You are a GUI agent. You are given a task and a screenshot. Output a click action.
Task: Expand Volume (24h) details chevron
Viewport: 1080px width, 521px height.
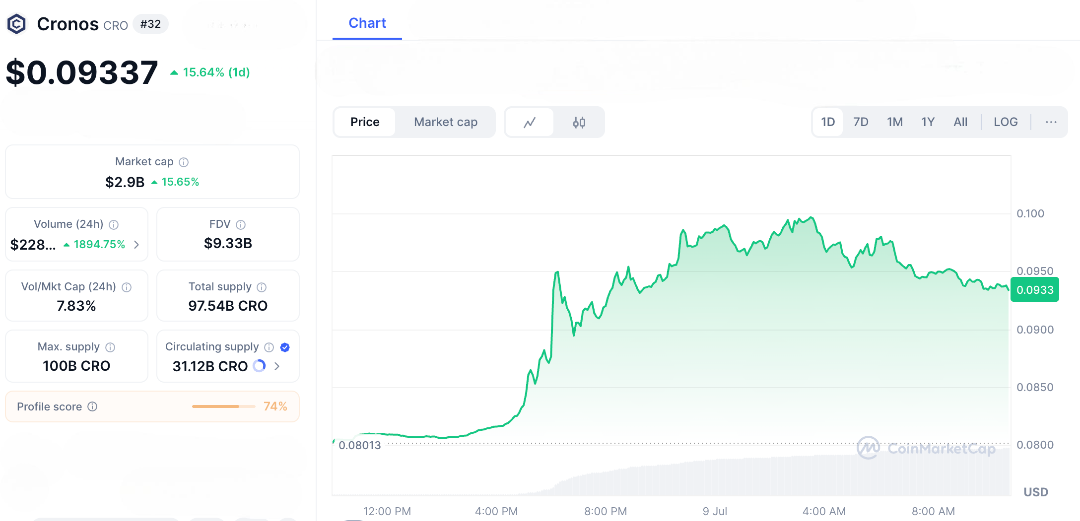136,244
